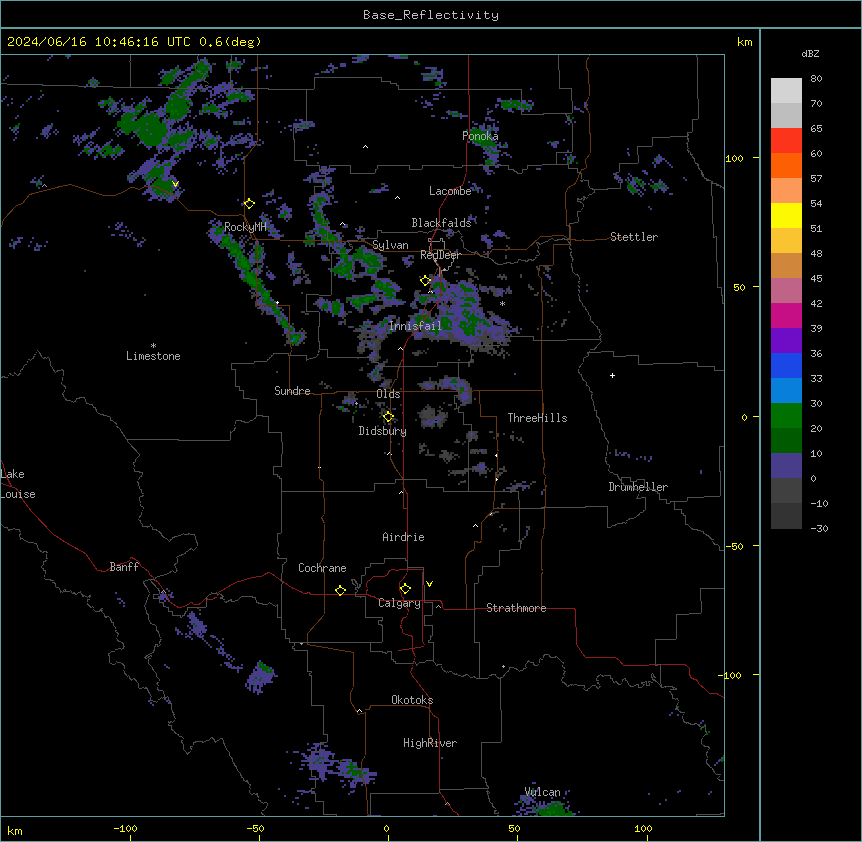The width and height of the screenshot is (862, 842).
Task: Click the Cochrane label
Action: tap(322, 568)
